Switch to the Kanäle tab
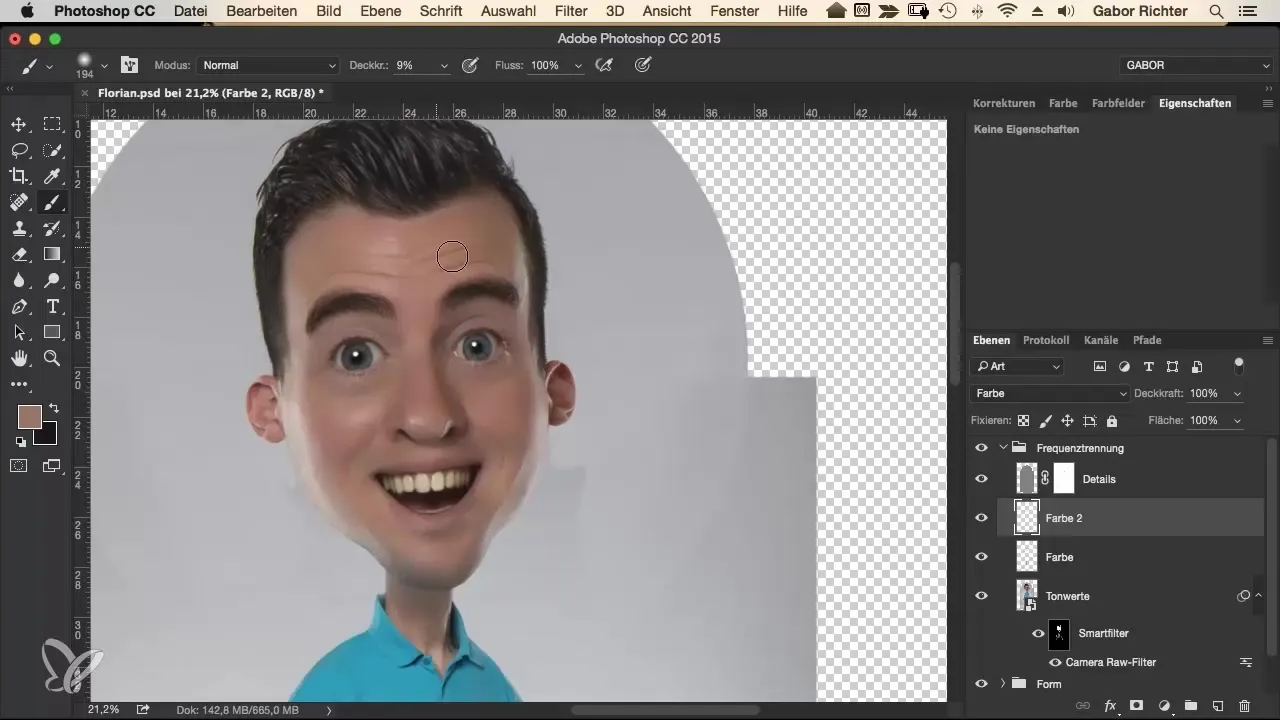 (x=1100, y=340)
